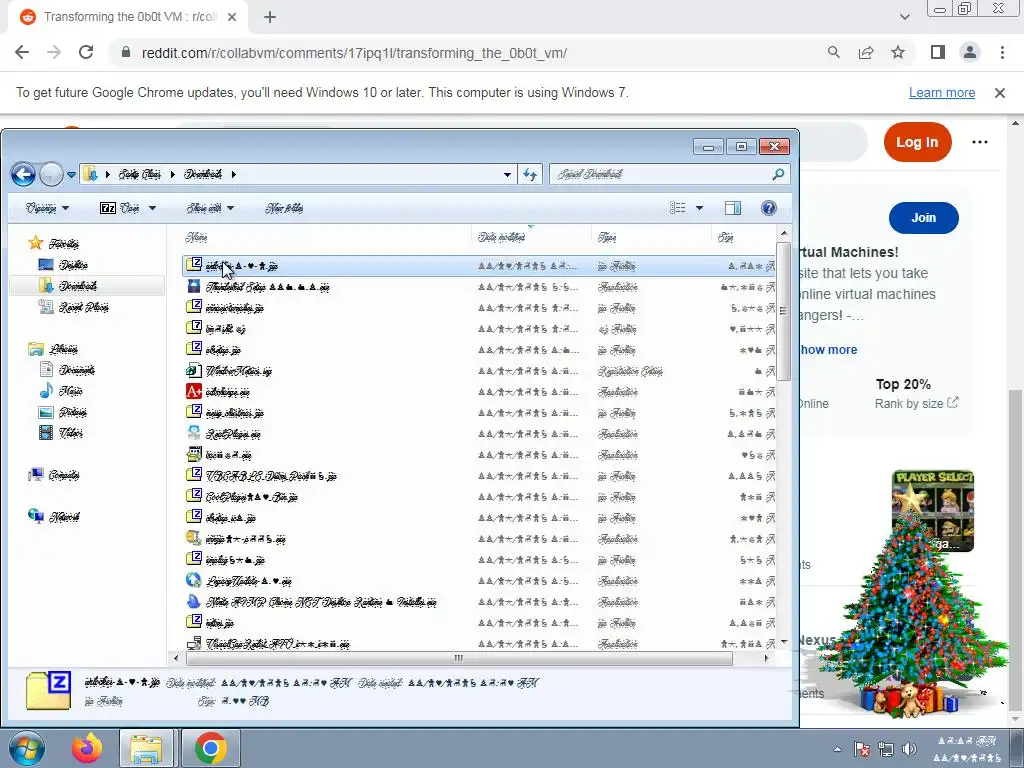Image resolution: width=1024 pixels, height=768 pixels.
Task: Open the Documents library
Action: point(67,370)
